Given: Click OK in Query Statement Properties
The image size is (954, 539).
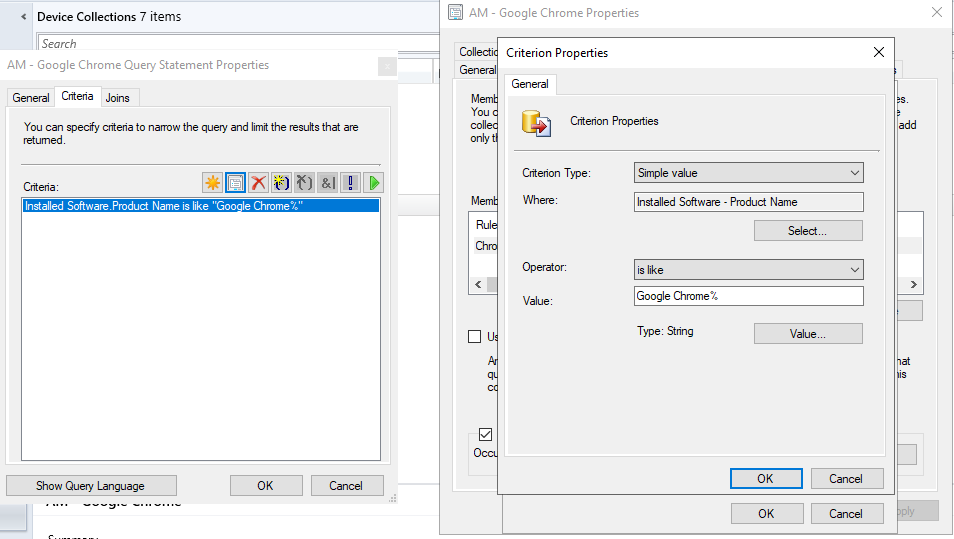Looking at the screenshot, I should [266, 486].
